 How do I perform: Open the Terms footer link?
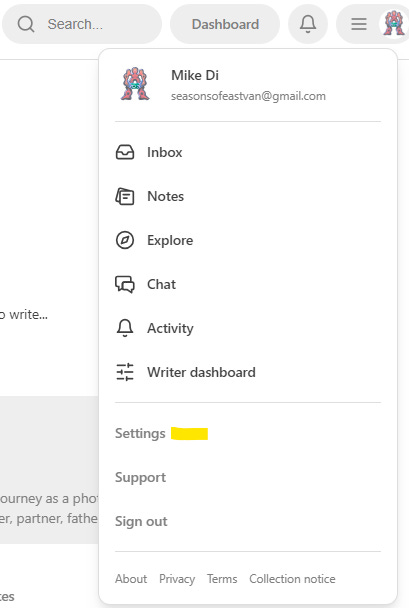tap(222, 579)
